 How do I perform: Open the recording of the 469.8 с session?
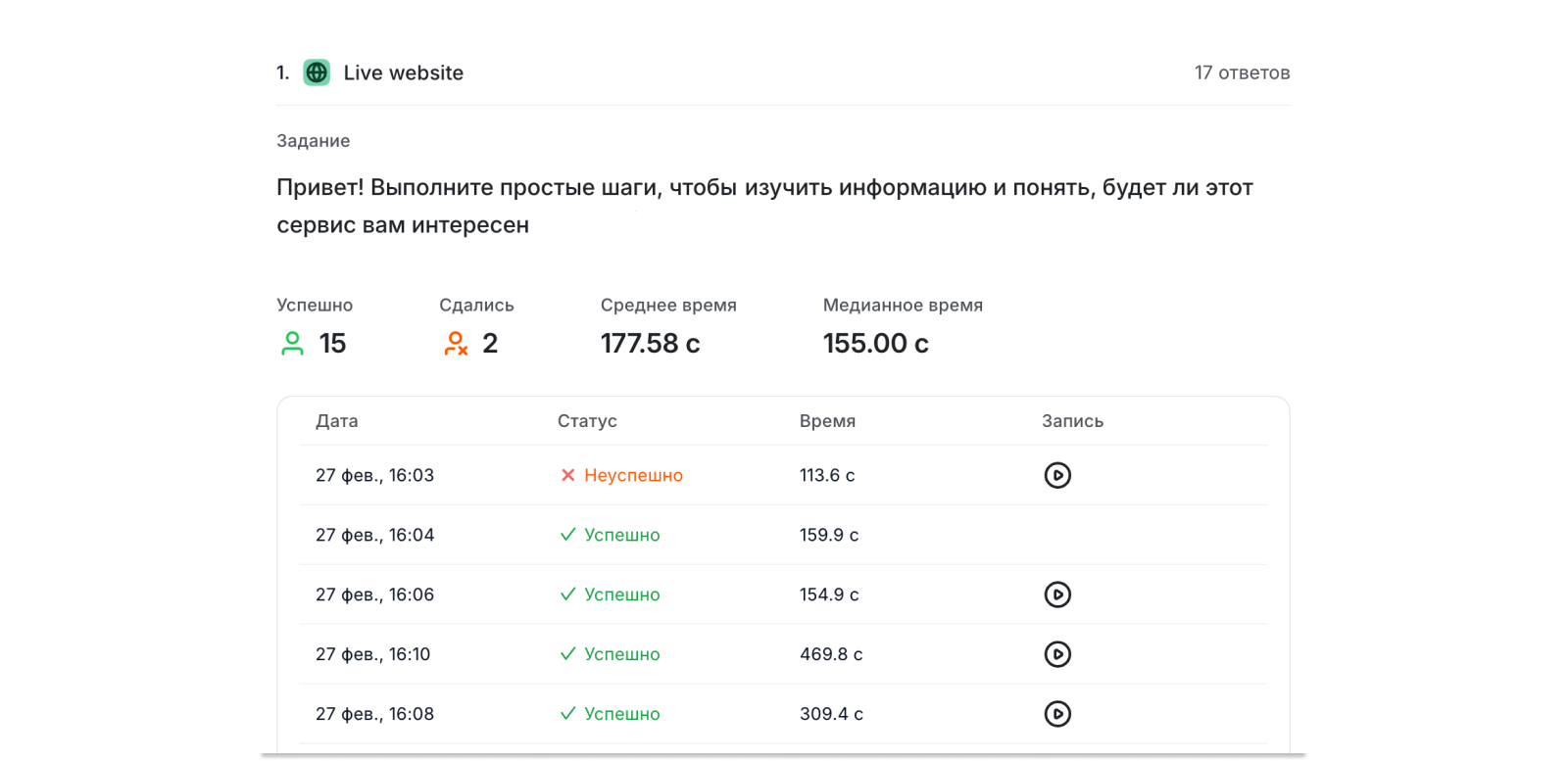pyautogui.click(x=1056, y=654)
